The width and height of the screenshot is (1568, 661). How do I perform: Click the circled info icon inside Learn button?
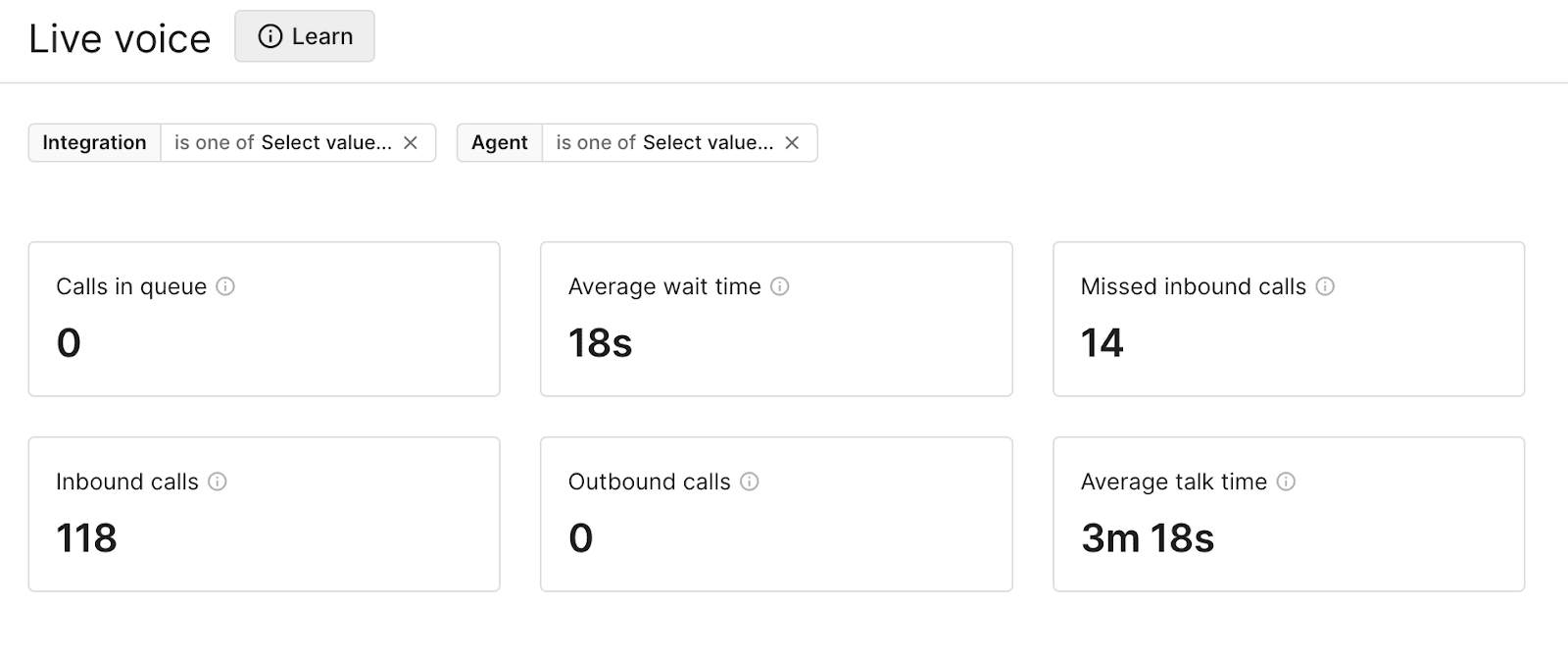tap(269, 35)
